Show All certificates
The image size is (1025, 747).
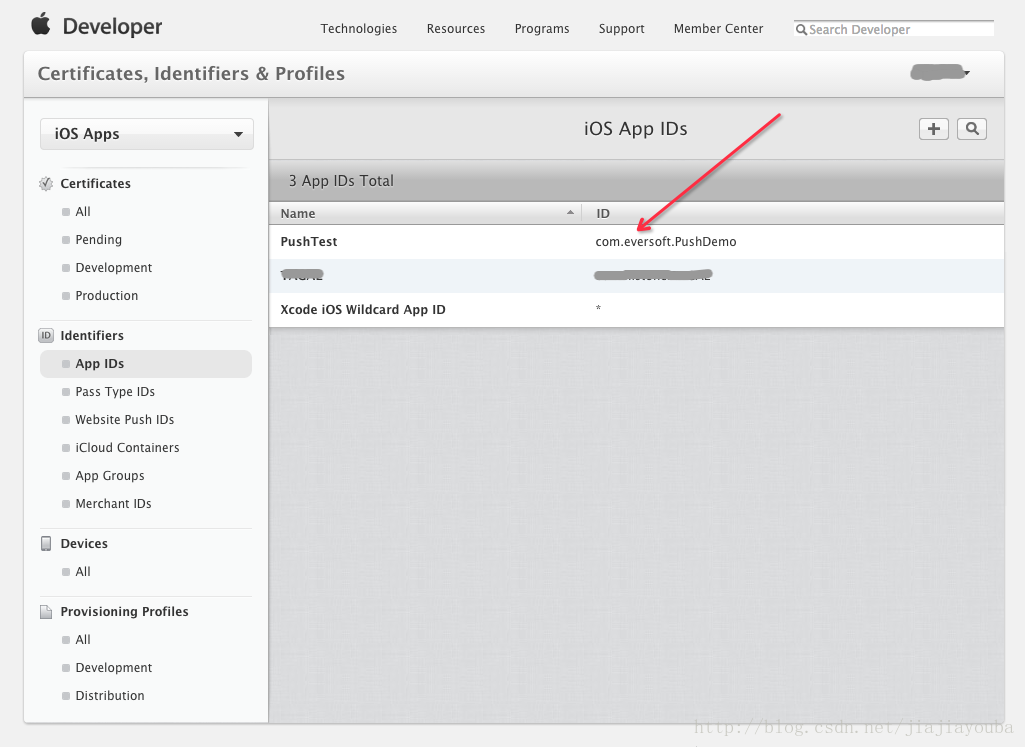tap(83, 212)
